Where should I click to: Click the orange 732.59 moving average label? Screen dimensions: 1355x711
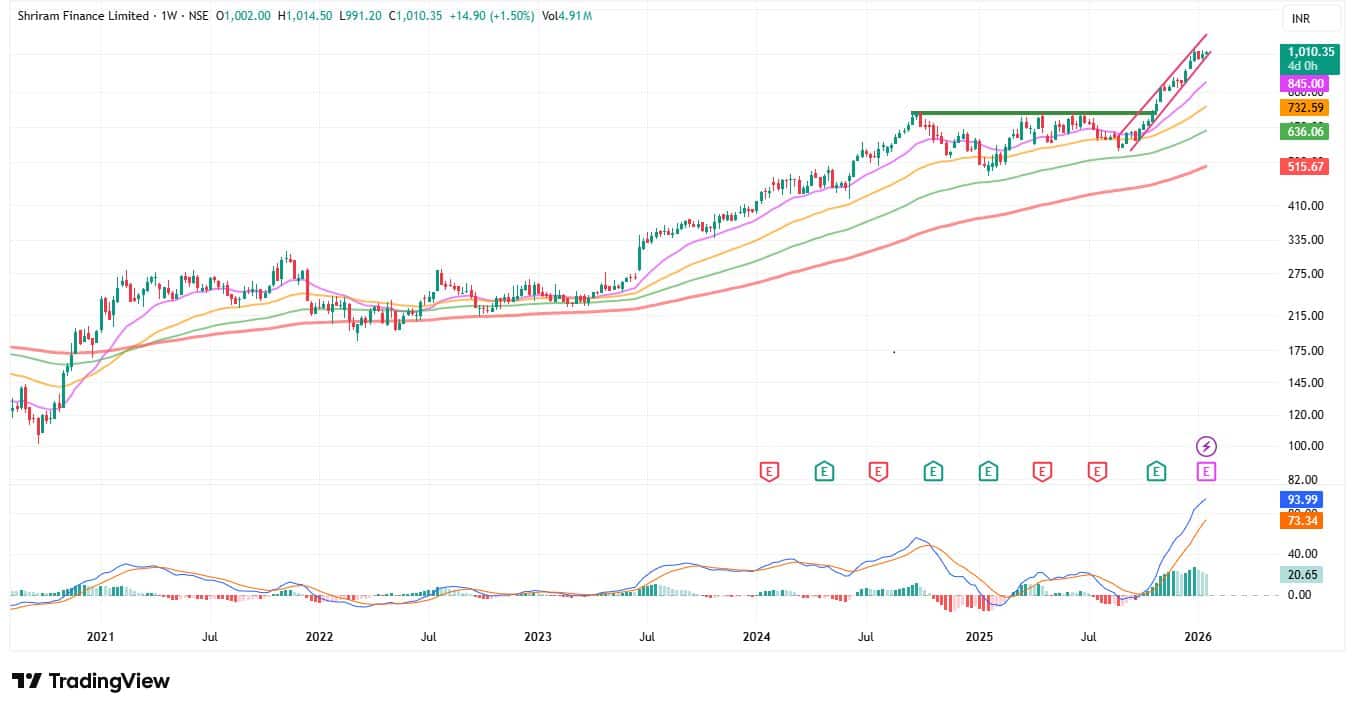[1306, 107]
